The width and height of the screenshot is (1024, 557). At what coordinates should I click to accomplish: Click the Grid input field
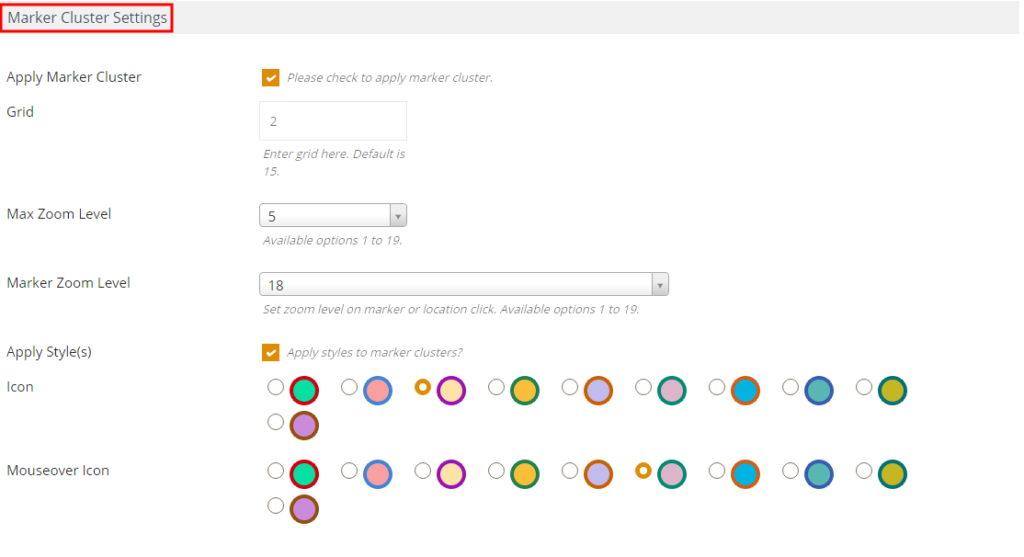[333, 121]
